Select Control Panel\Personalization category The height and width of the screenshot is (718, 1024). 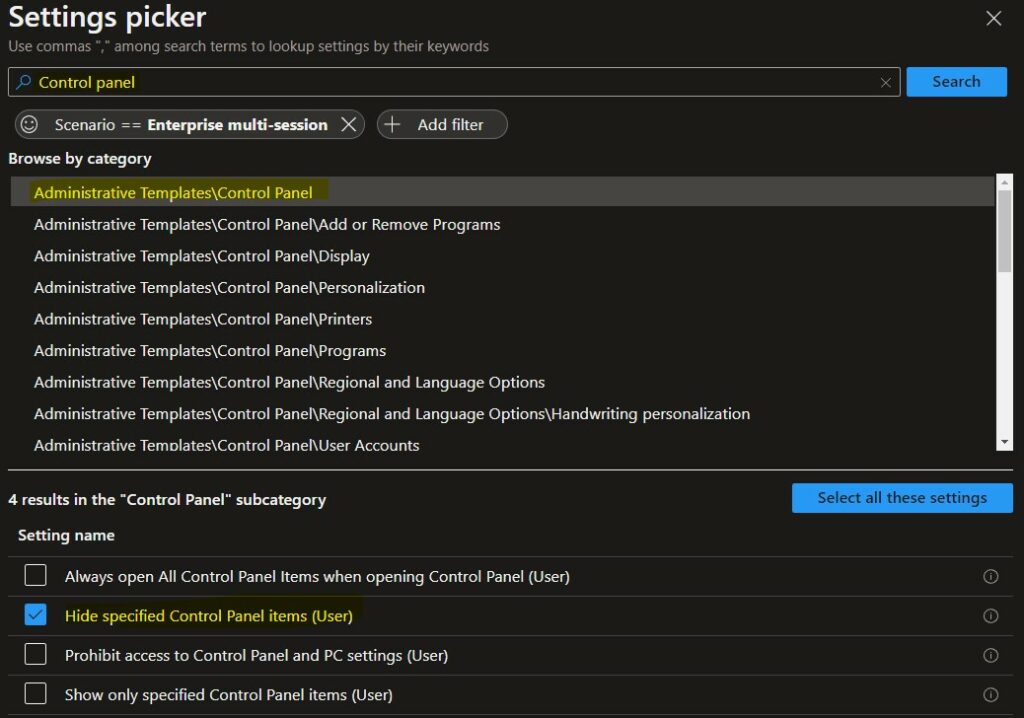pyautogui.click(x=229, y=288)
